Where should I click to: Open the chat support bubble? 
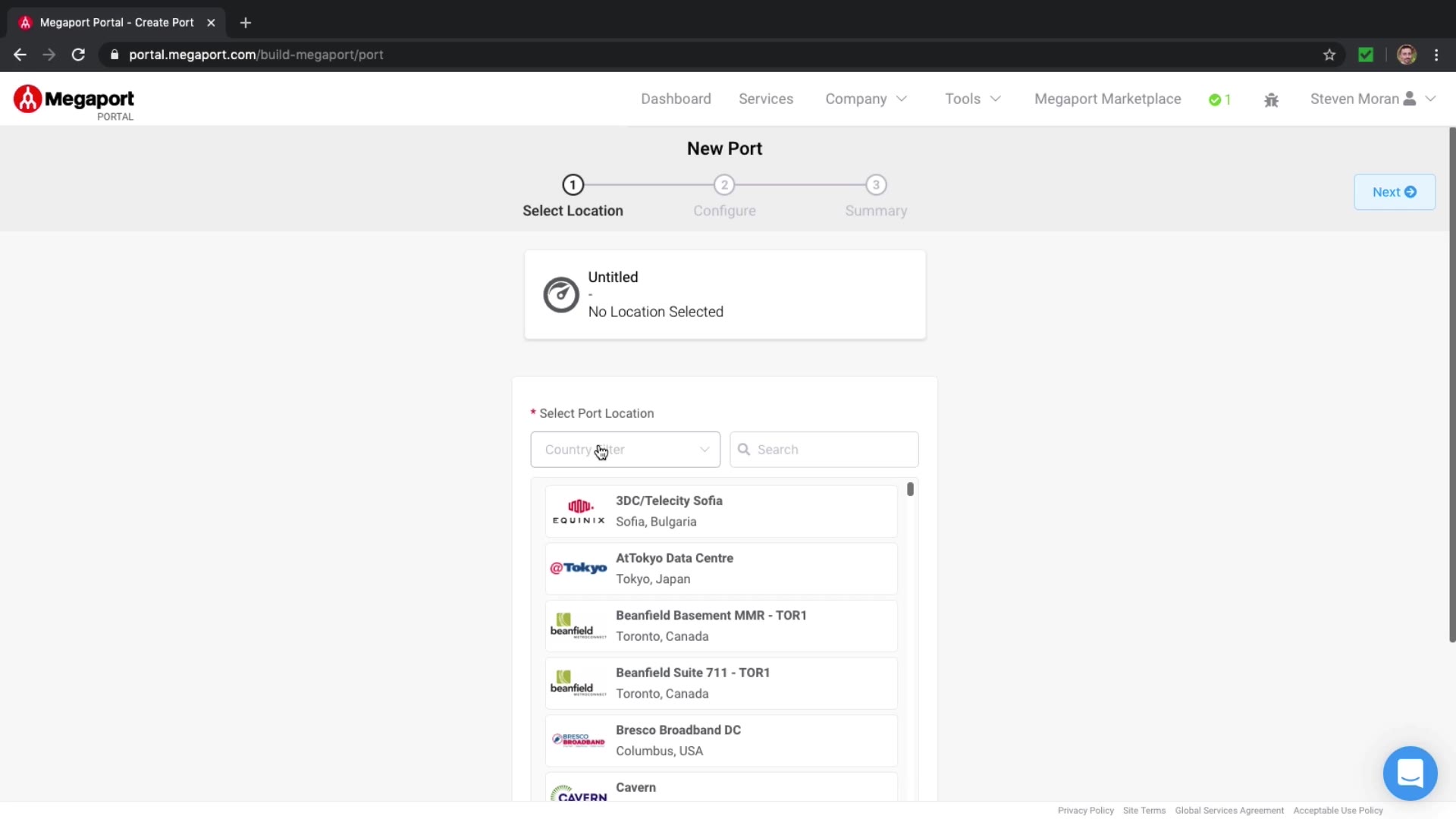pyautogui.click(x=1410, y=773)
